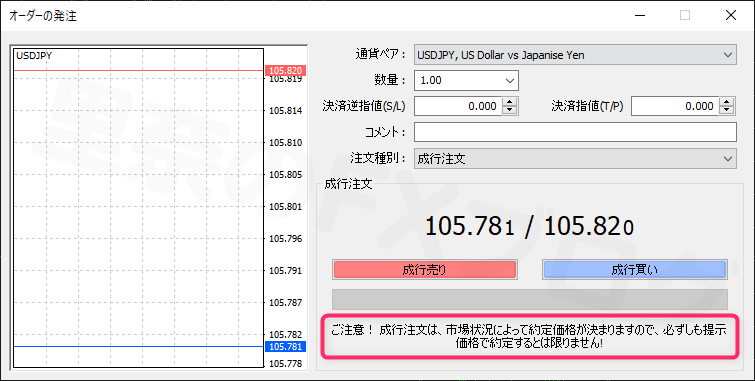
Task: Maximize the order window
Action: point(685,15)
